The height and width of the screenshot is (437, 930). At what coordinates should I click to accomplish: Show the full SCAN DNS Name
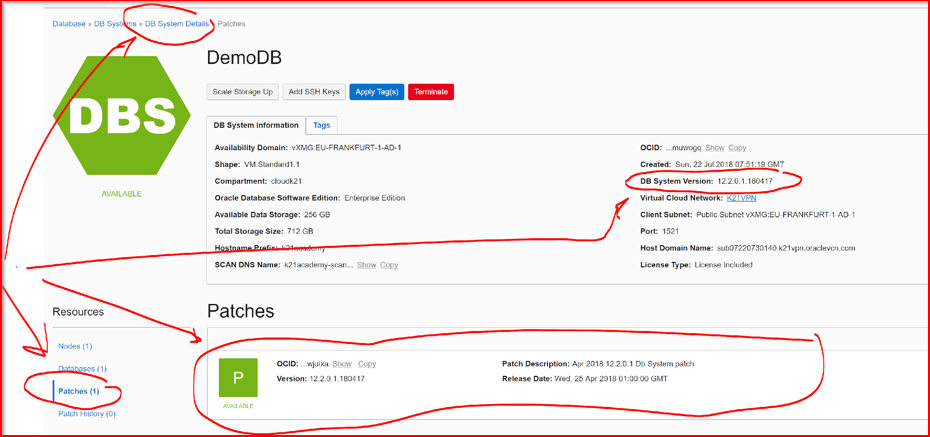[x=366, y=265]
